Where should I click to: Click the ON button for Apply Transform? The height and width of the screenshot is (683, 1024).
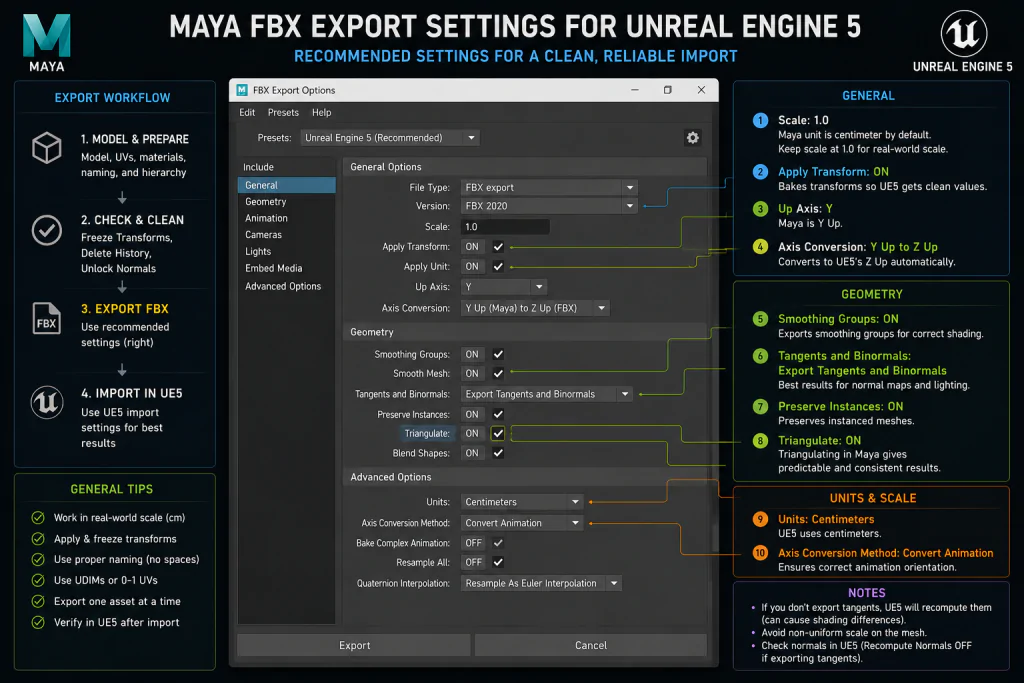click(x=472, y=247)
